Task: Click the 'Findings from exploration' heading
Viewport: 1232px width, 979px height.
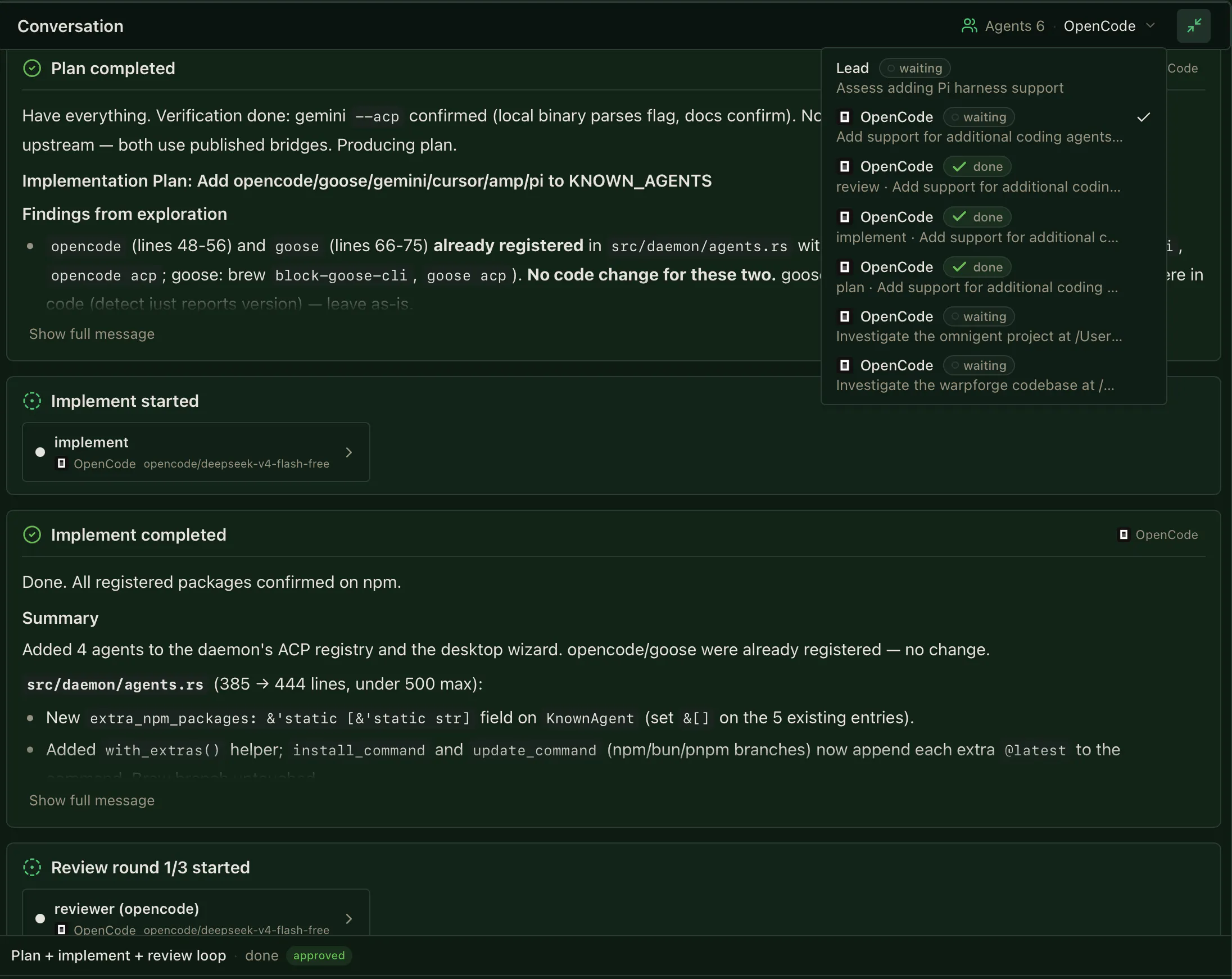Action: [125, 214]
